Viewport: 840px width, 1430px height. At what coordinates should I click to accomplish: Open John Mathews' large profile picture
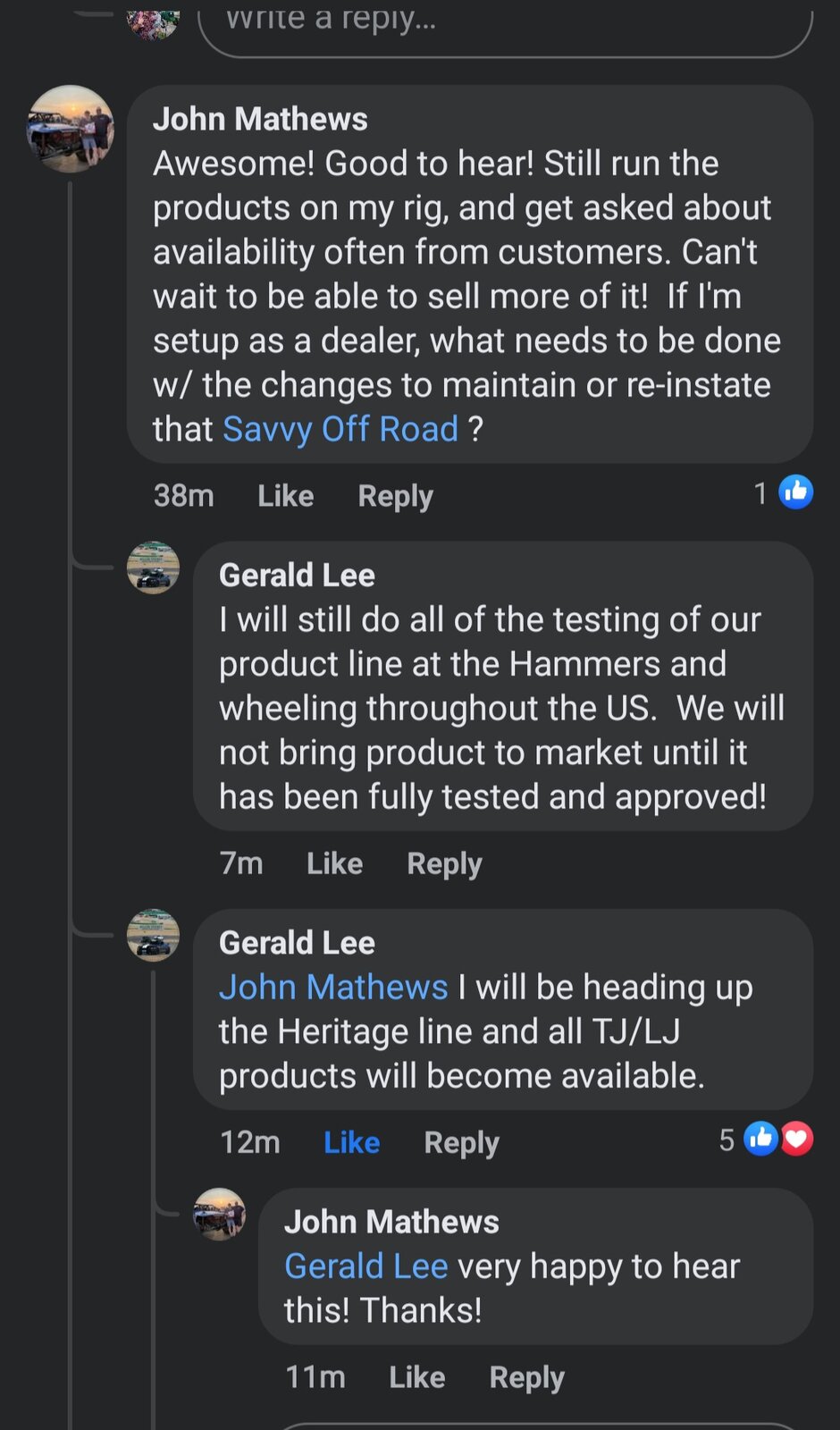tap(71, 129)
